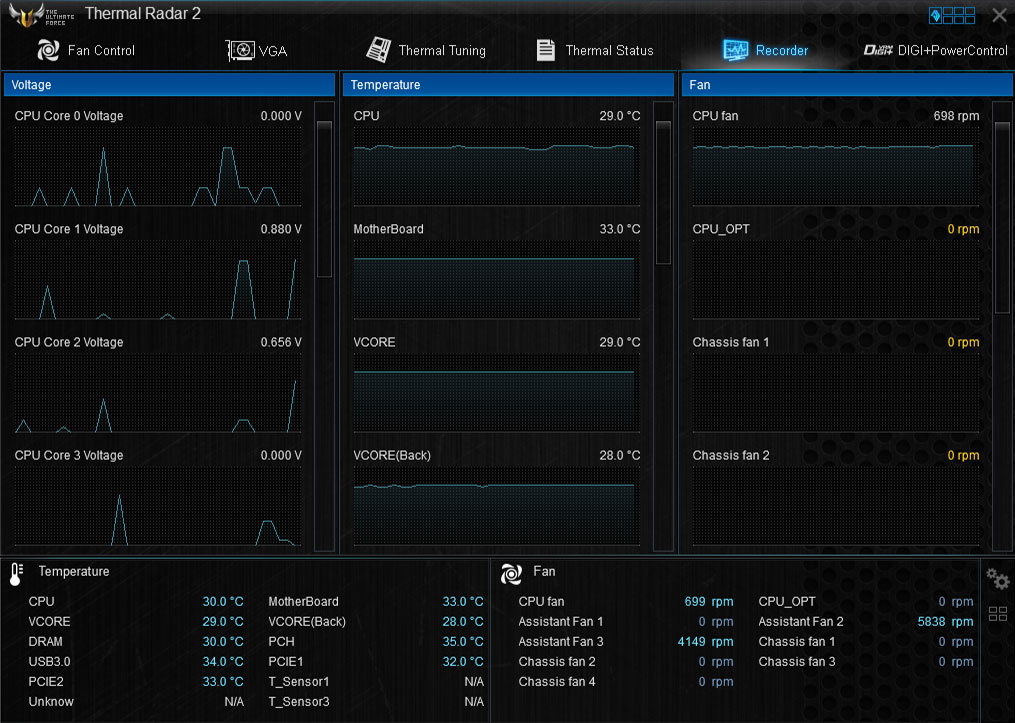Image resolution: width=1015 pixels, height=723 pixels.
Task: Click the DRAM 30.0 °C reading
Action: tap(223, 641)
